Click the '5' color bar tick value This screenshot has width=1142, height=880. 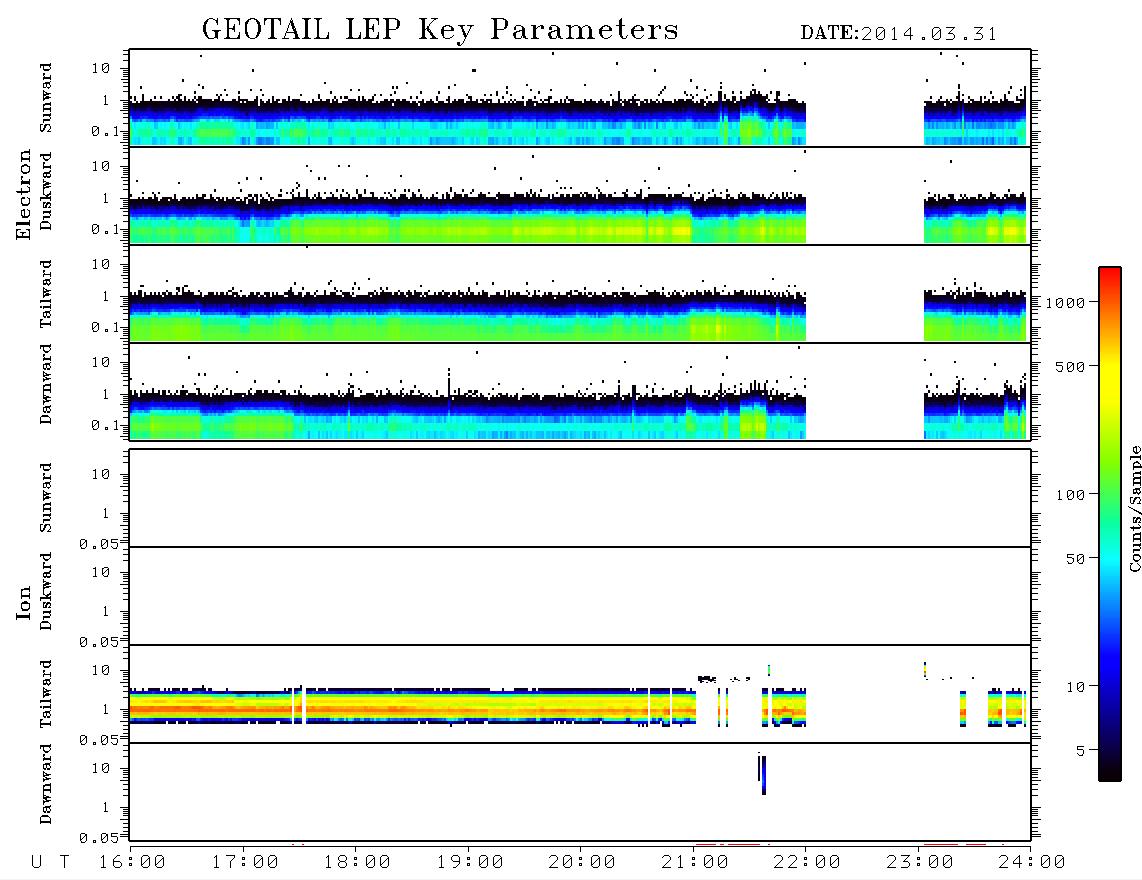(x=1080, y=750)
